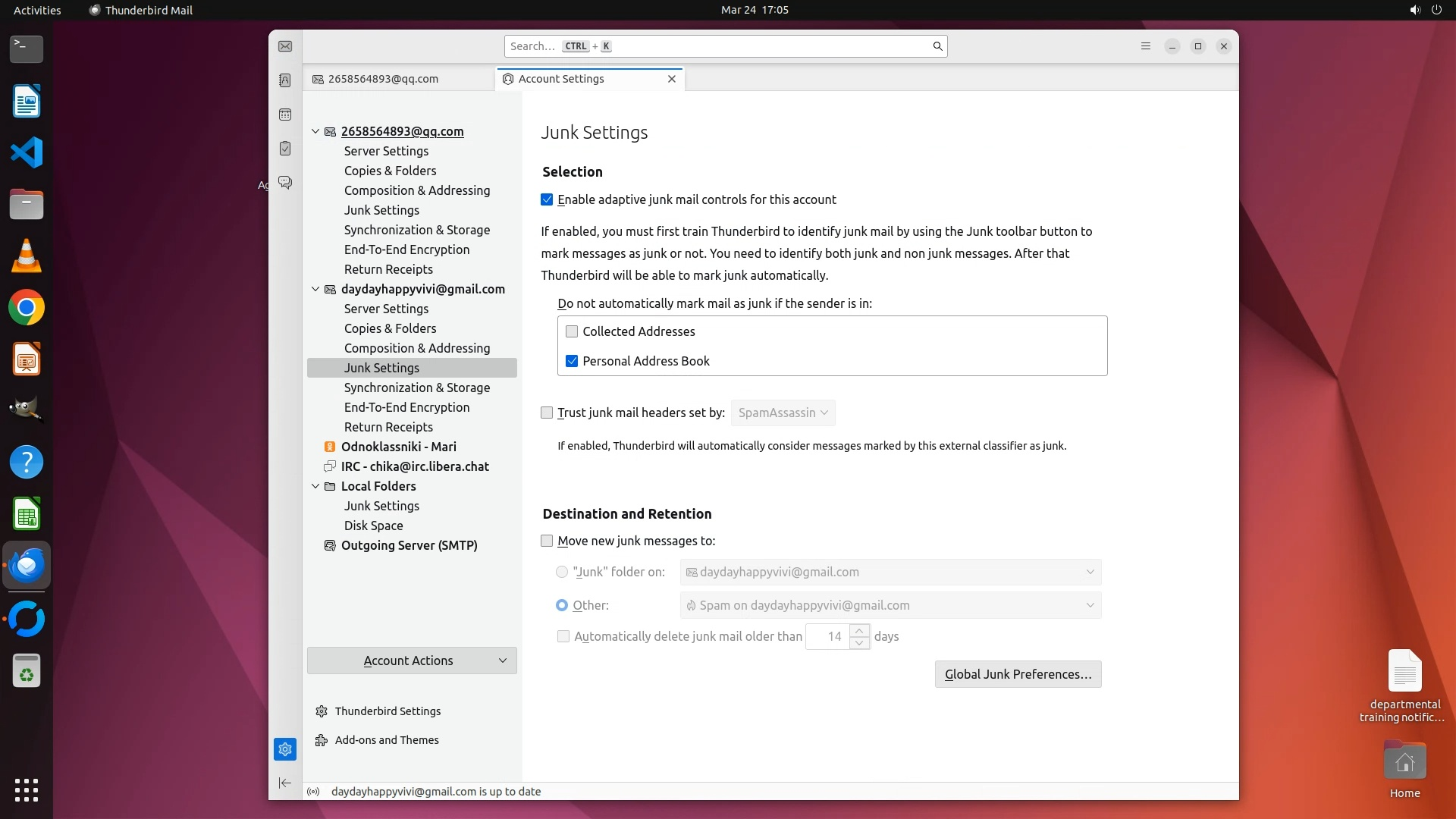Collapse the spaces toolbar with the arrow icon
The image size is (1456, 819).
(285, 783)
